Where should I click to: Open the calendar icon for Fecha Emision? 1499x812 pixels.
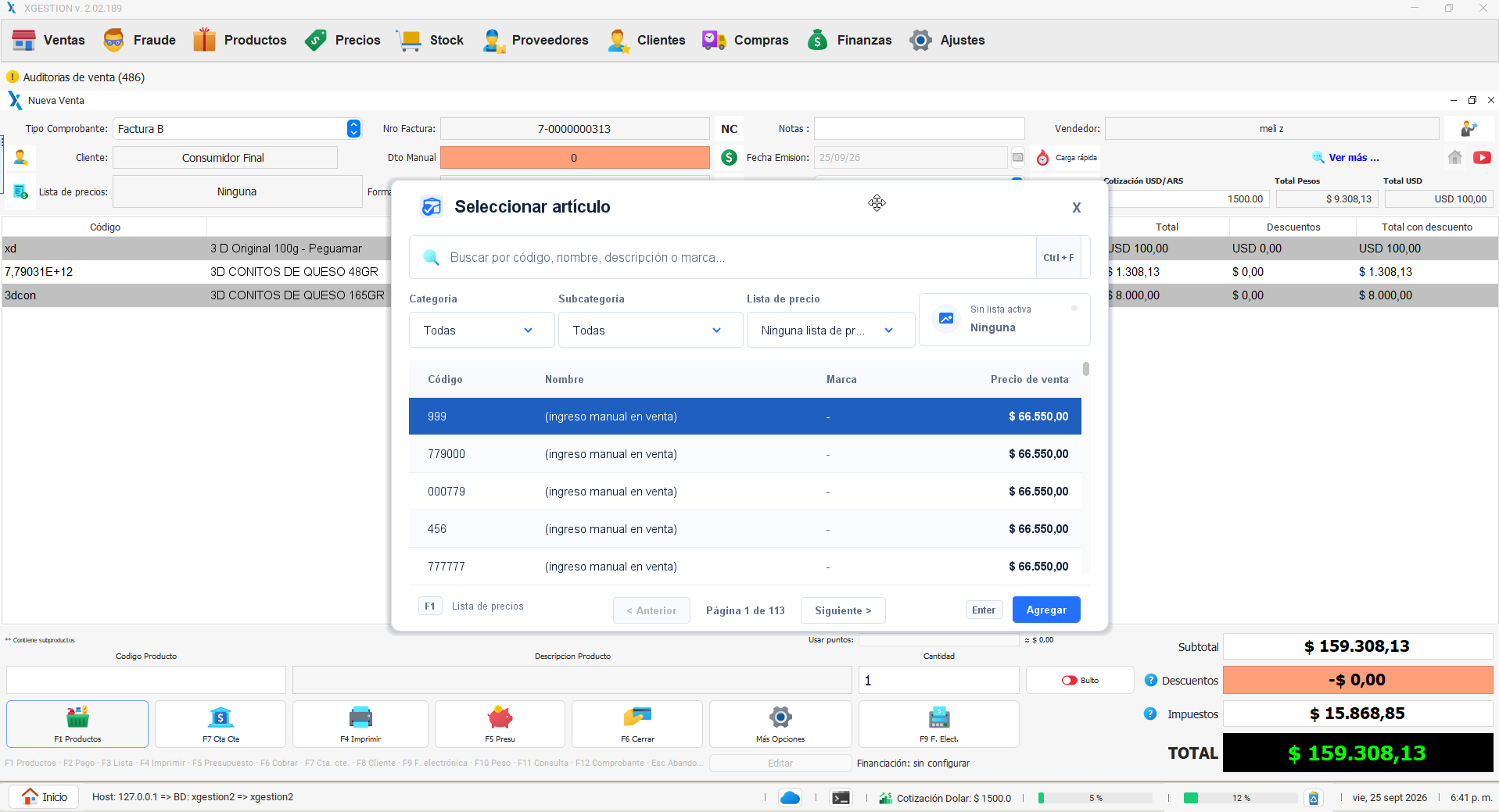[1018, 158]
